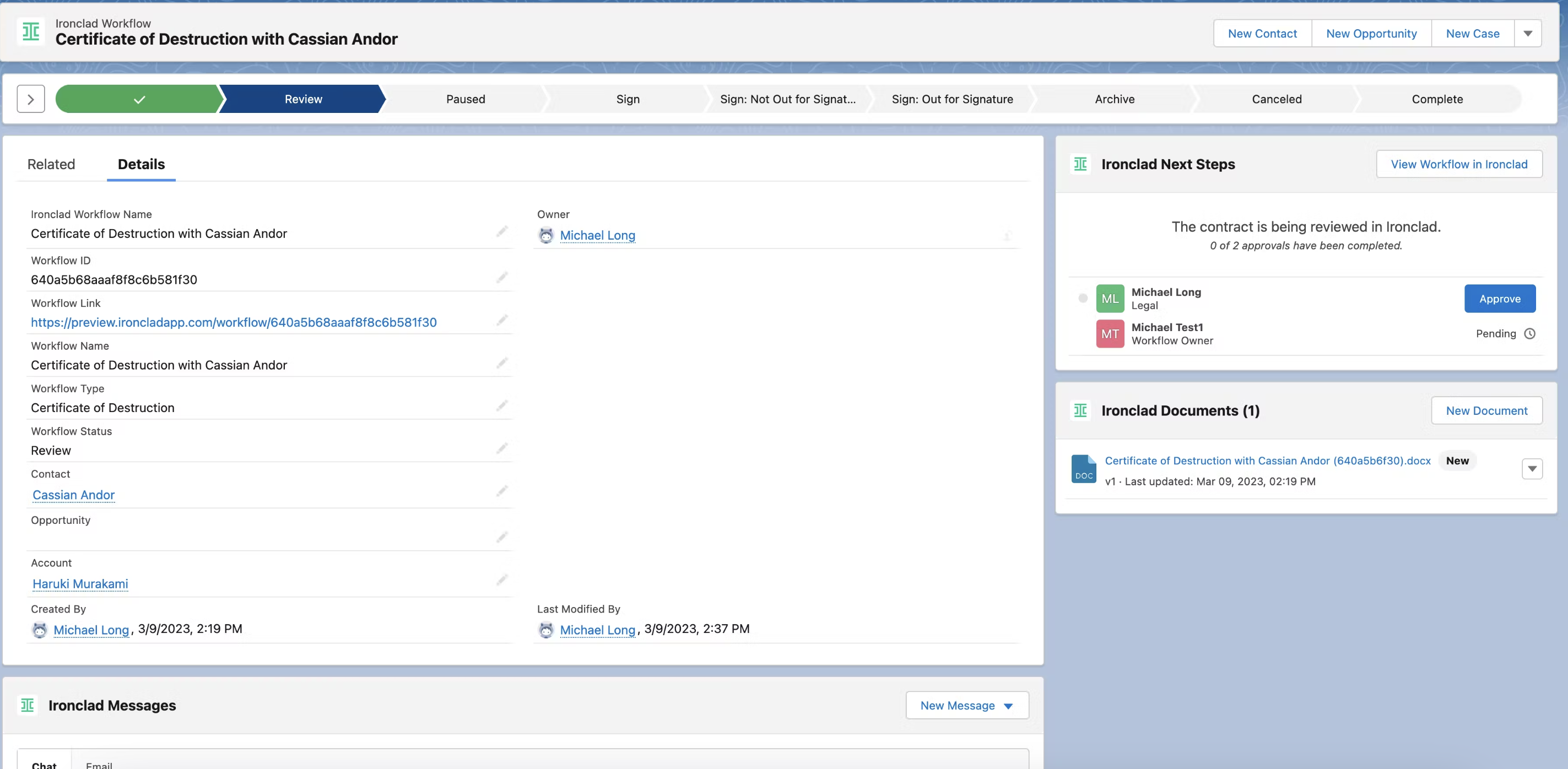Select the Sign path stage
The image size is (1568, 769).
[628, 99]
